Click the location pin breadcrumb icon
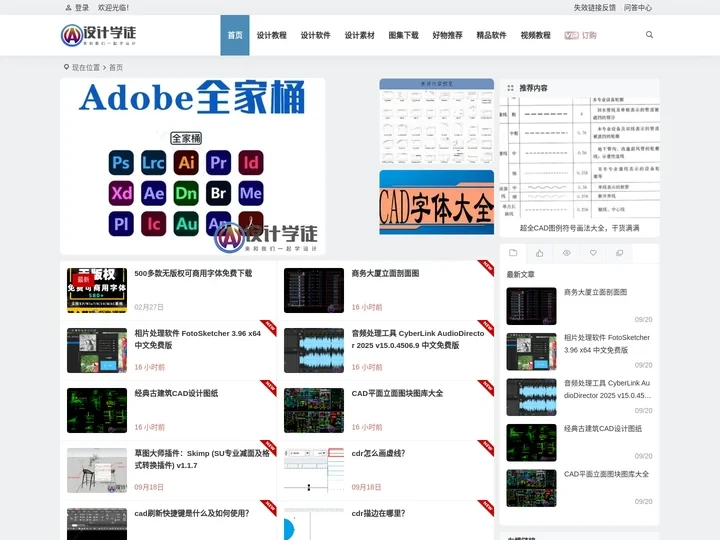The width and height of the screenshot is (720, 540). click(x=66, y=67)
